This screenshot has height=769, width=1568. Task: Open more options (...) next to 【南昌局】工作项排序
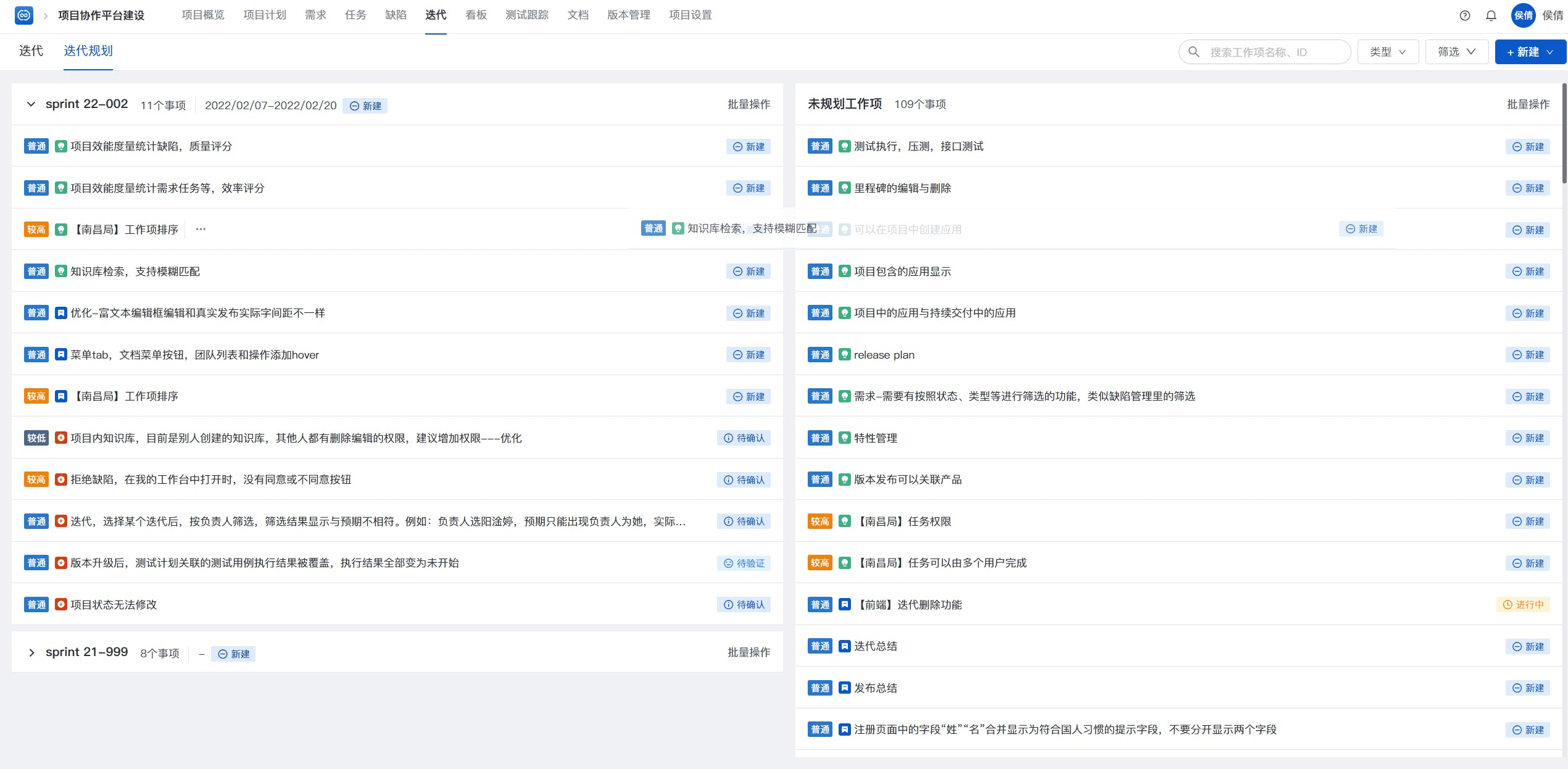point(201,229)
